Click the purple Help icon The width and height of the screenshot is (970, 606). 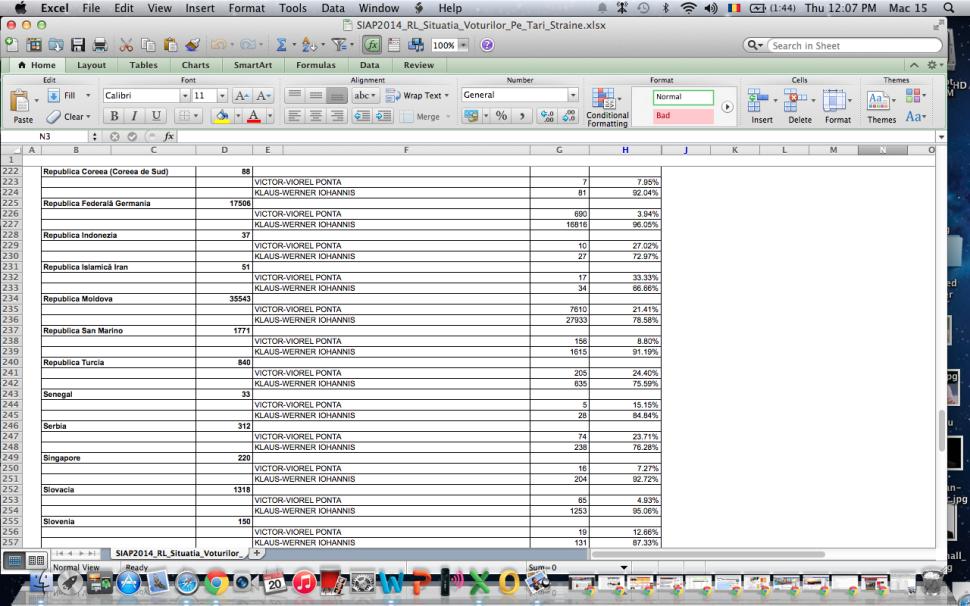pyautogui.click(x=487, y=45)
